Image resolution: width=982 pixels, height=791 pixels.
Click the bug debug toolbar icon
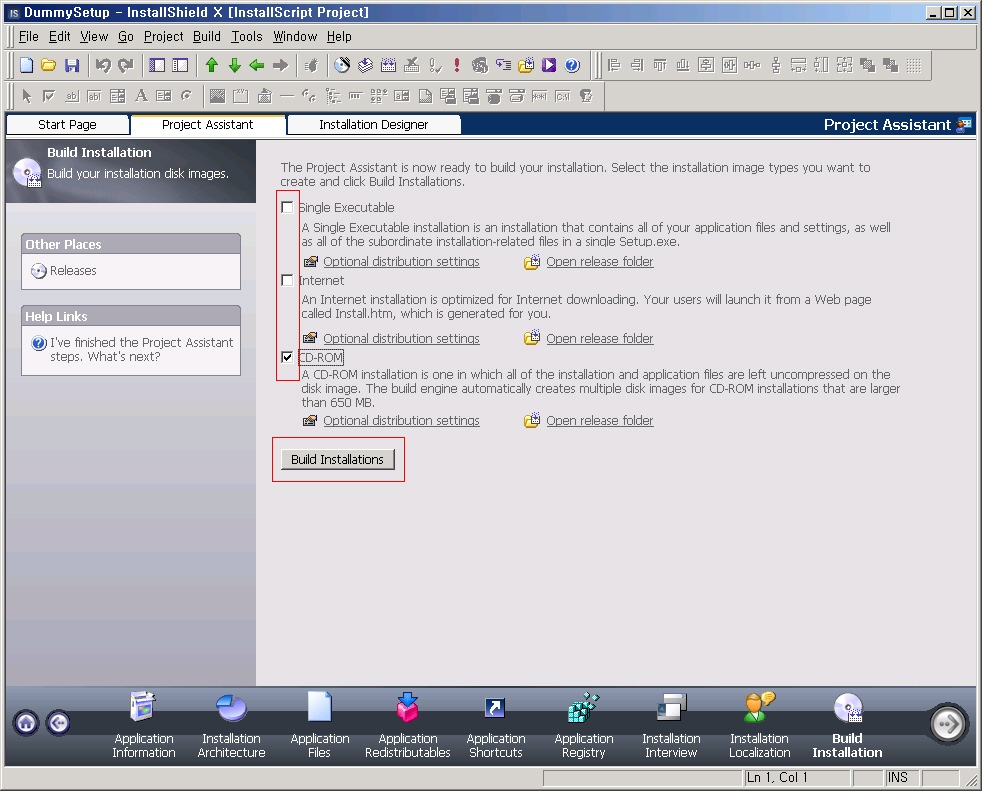tap(311, 65)
